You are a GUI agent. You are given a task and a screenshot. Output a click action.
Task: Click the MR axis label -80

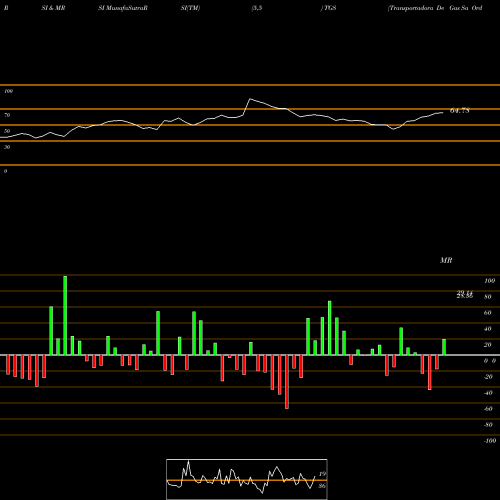(x=488, y=425)
